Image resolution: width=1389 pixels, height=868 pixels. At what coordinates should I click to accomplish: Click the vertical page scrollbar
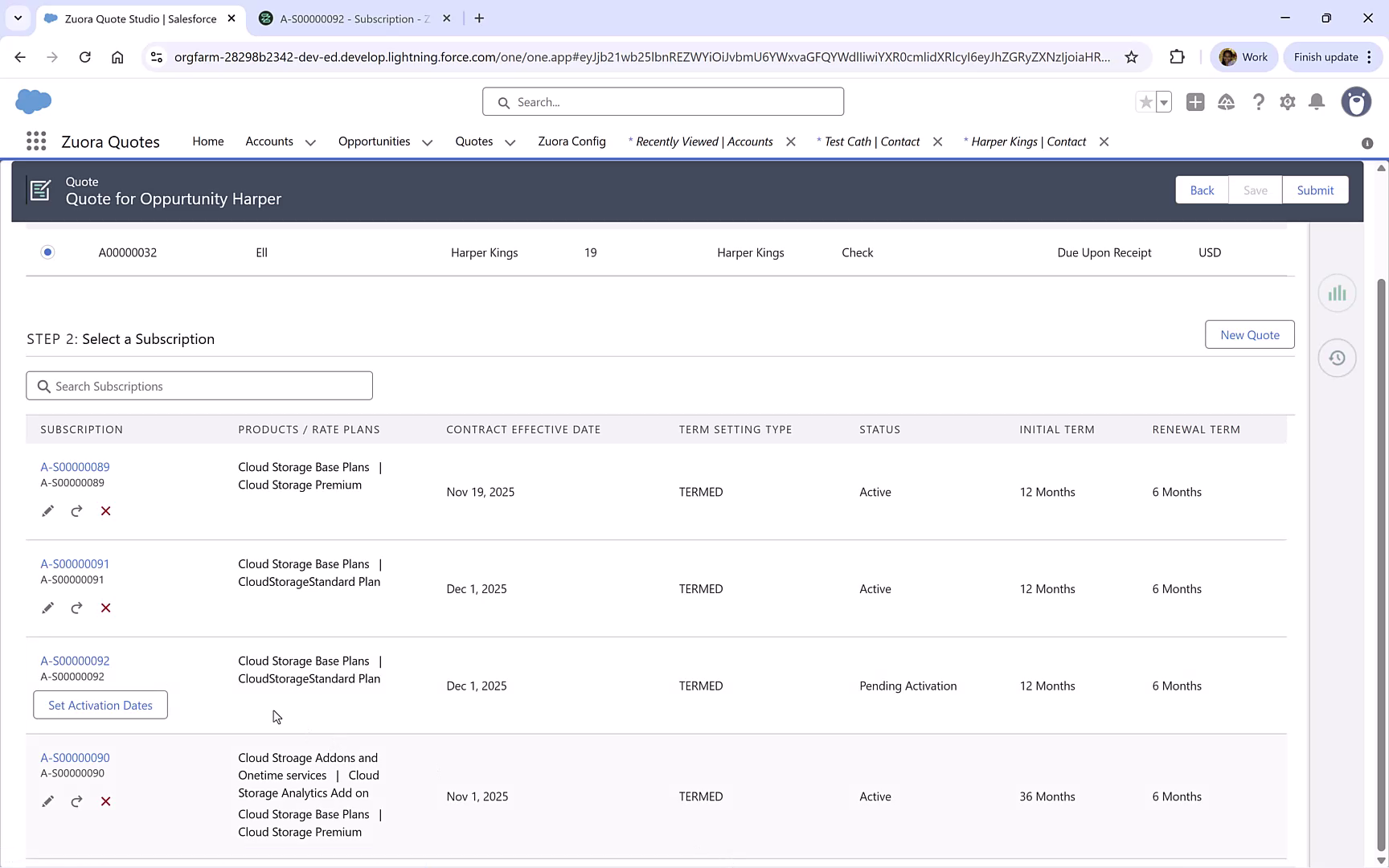[1381, 563]
